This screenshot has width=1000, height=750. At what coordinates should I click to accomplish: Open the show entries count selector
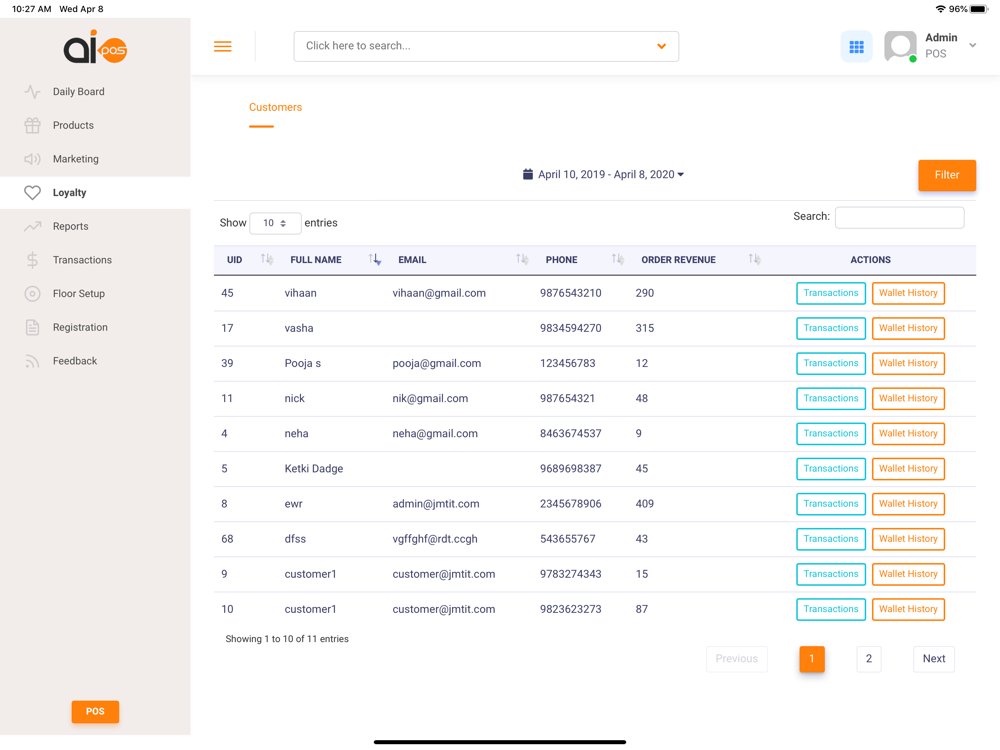pos(275,223)
